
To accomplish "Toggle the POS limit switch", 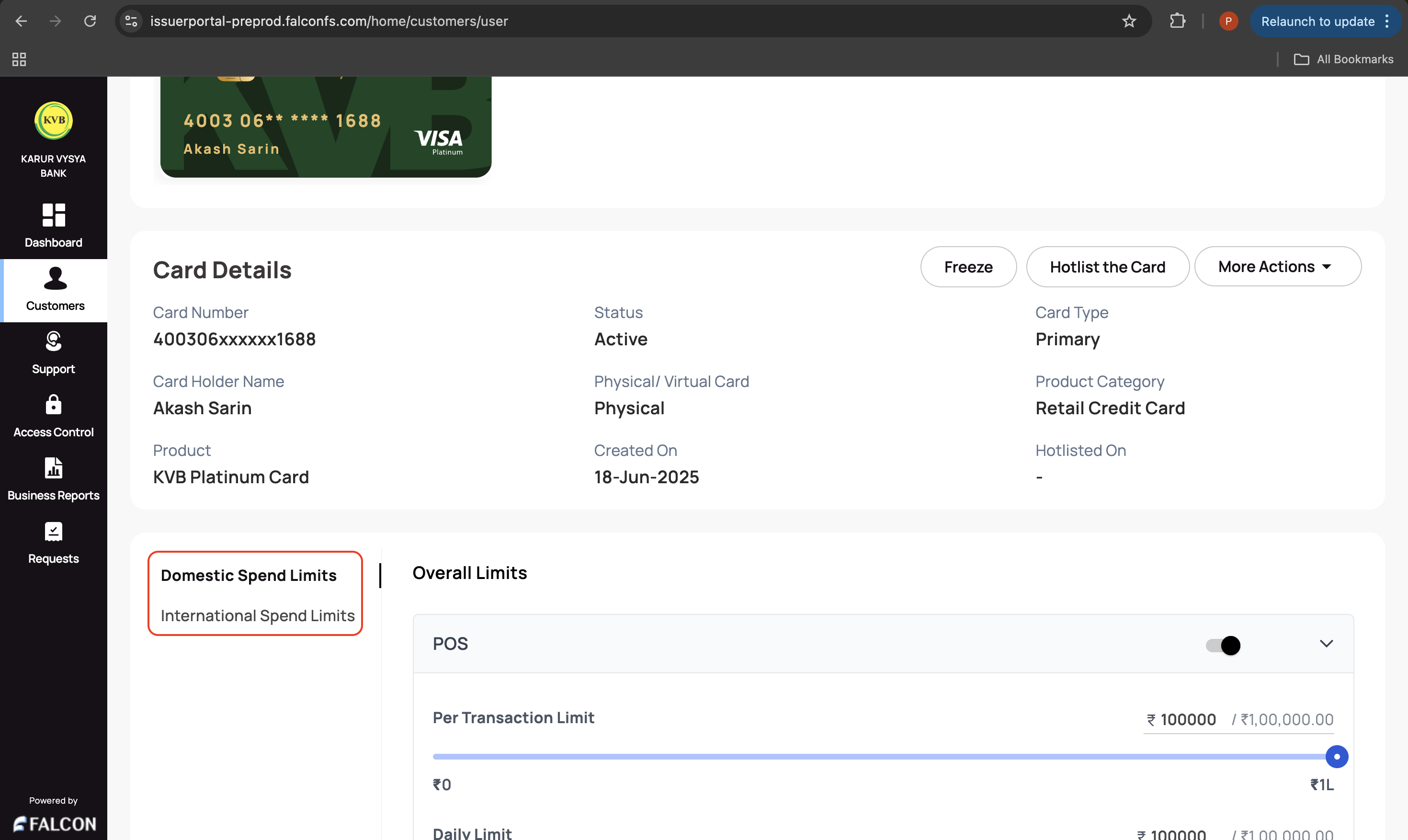I will pyautogui.click(x=1223, y=645).
